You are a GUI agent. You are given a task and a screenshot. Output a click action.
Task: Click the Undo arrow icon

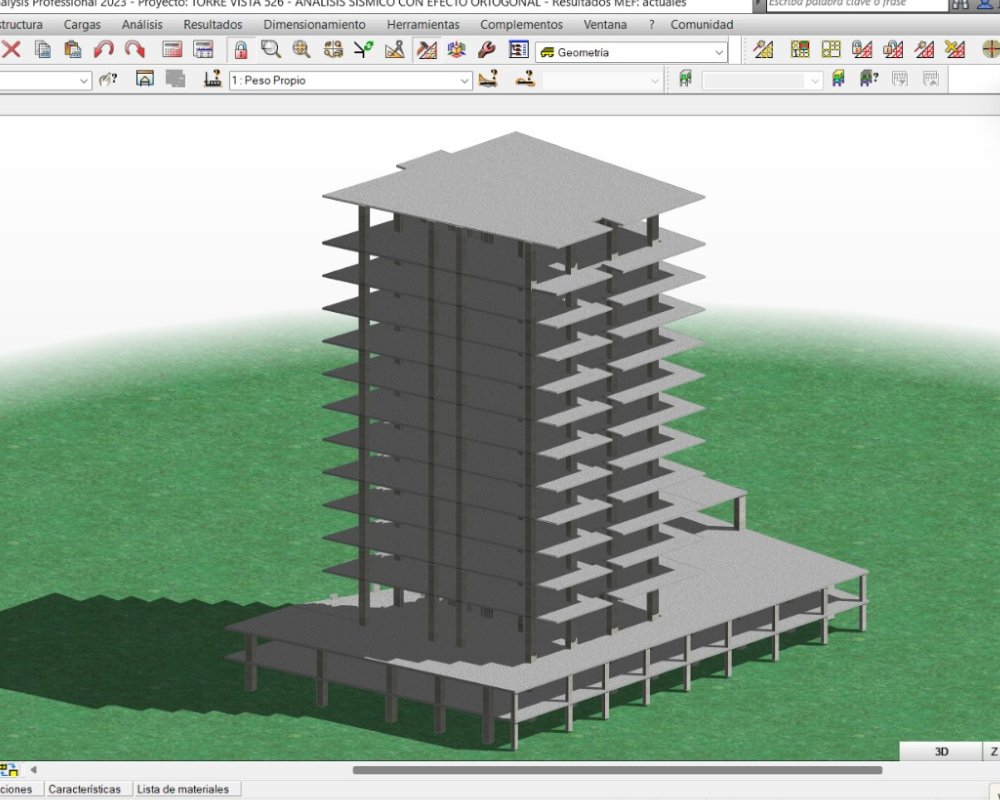pyautogui.click(x=103, y=50)
